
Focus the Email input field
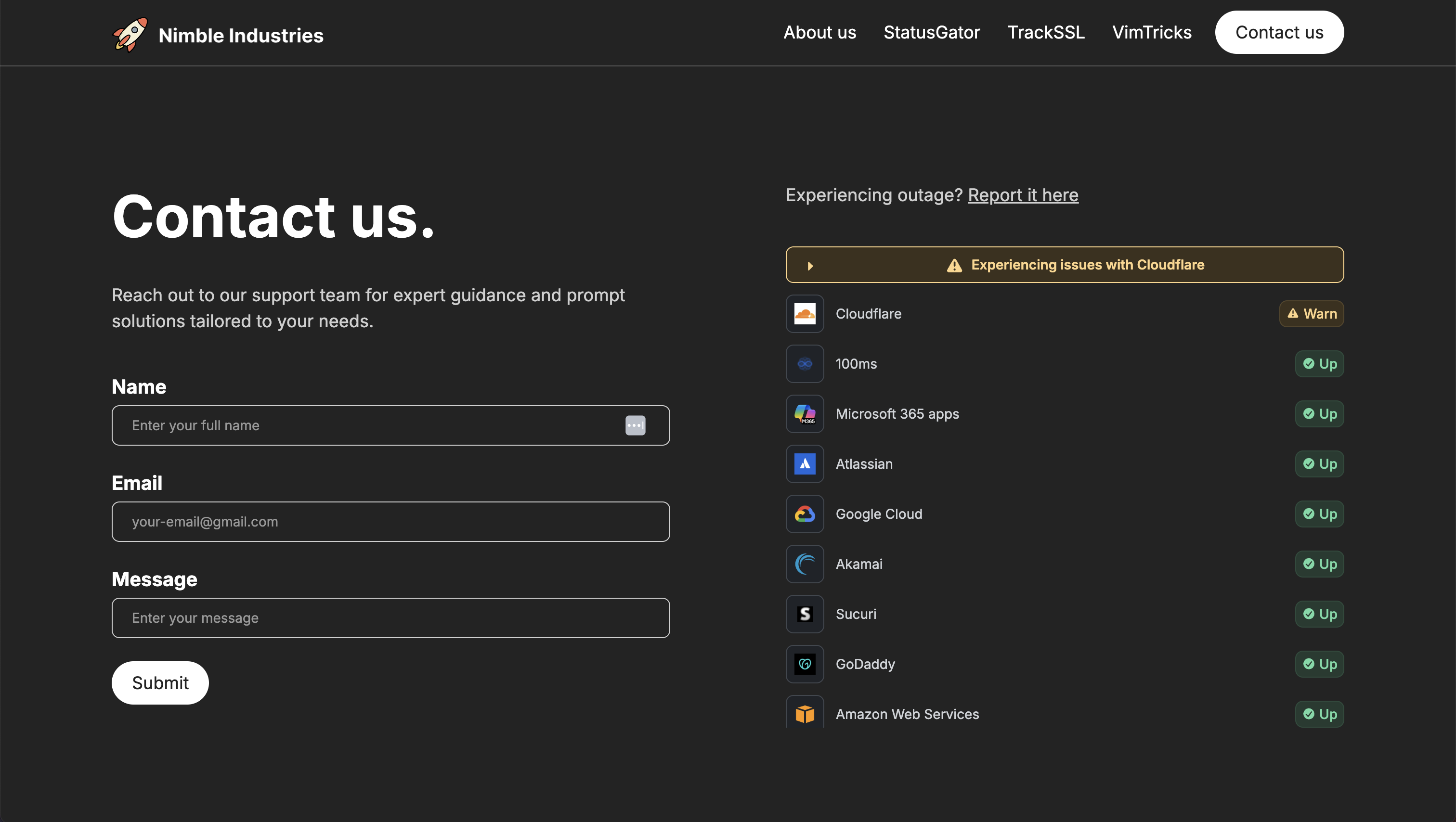point(390,521)
